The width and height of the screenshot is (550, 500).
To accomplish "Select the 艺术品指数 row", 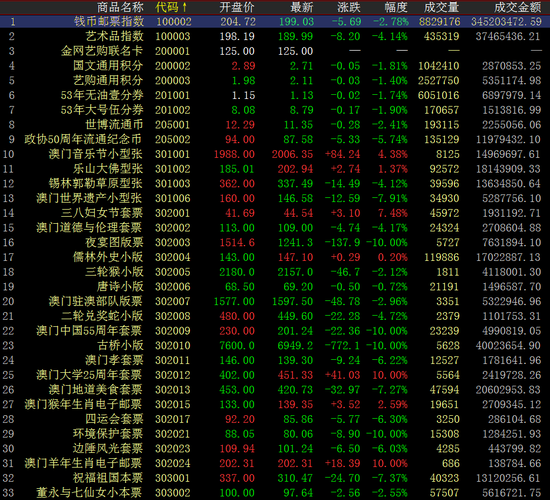I will (x=275, y=36).
